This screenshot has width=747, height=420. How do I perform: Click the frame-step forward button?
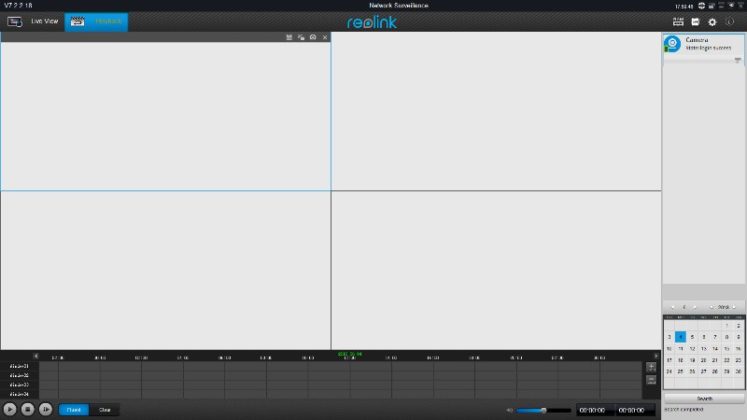pos(45,410)
